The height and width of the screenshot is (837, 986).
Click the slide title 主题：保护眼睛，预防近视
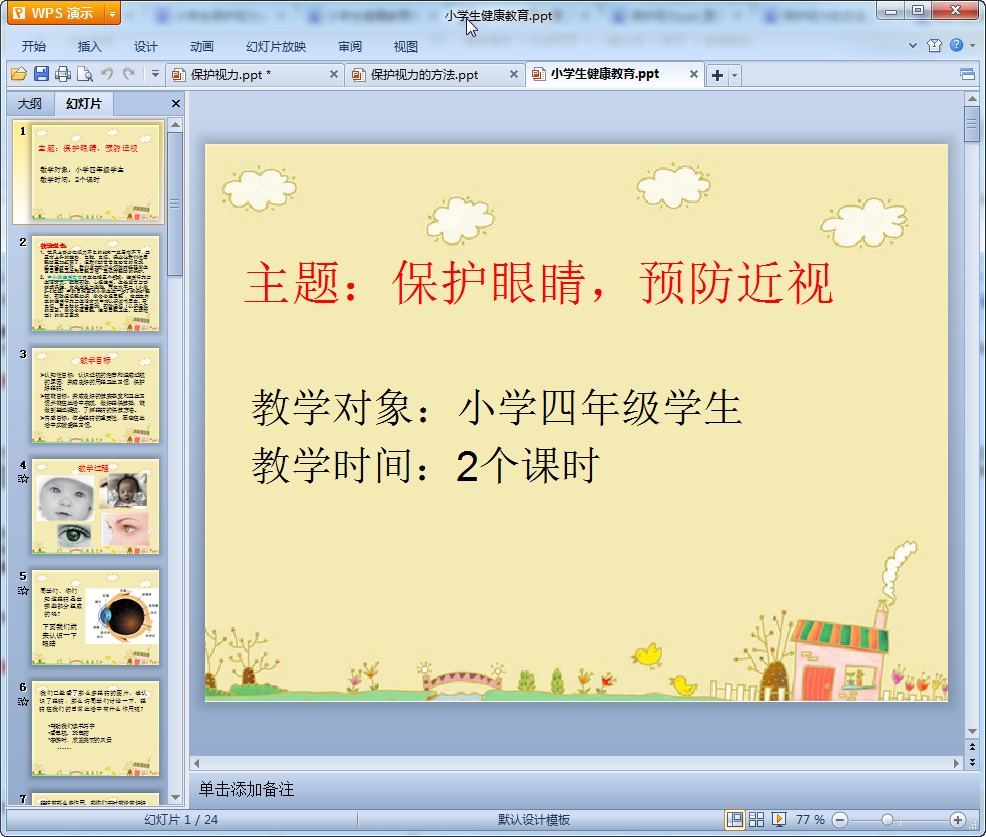[540, 283]
